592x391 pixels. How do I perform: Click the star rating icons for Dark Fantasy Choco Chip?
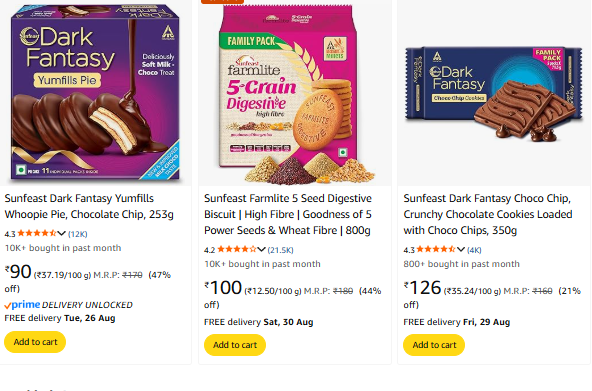(x=436, y=249)
